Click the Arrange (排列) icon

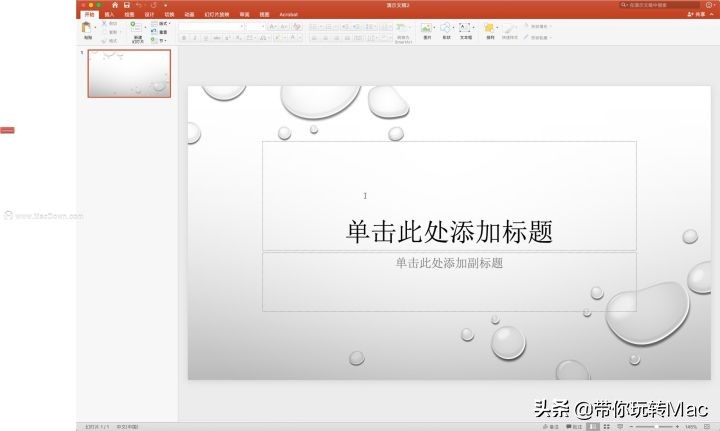(489, 28)
